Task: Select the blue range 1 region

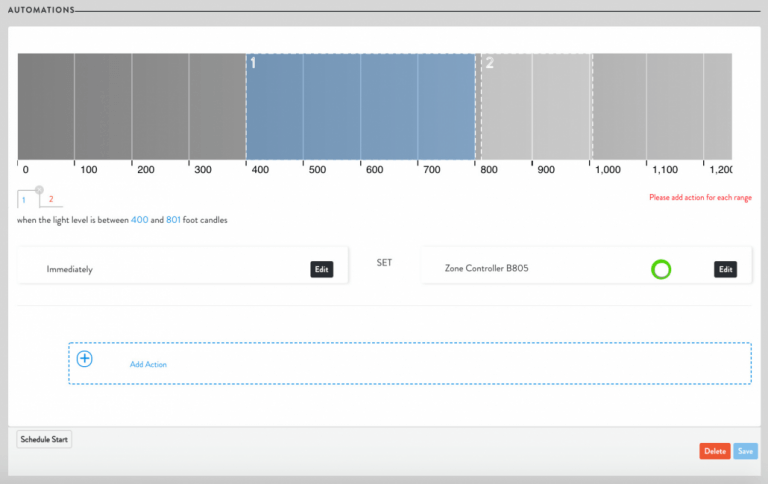Action: point(360,107)
